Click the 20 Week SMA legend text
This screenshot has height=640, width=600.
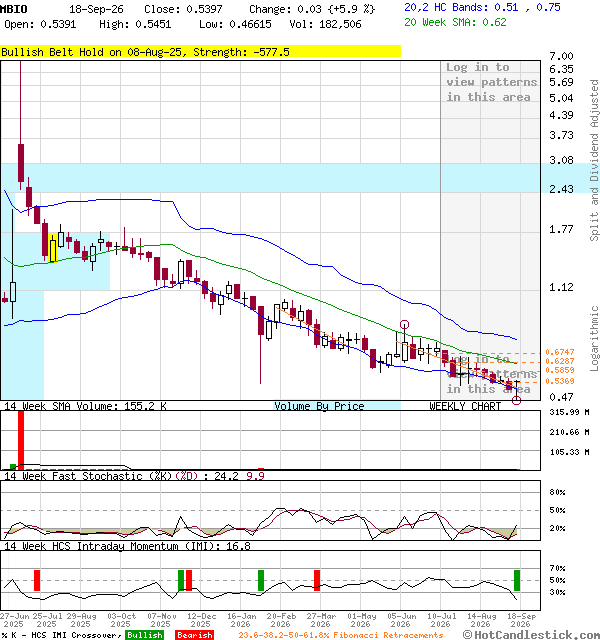coord(455,22)
